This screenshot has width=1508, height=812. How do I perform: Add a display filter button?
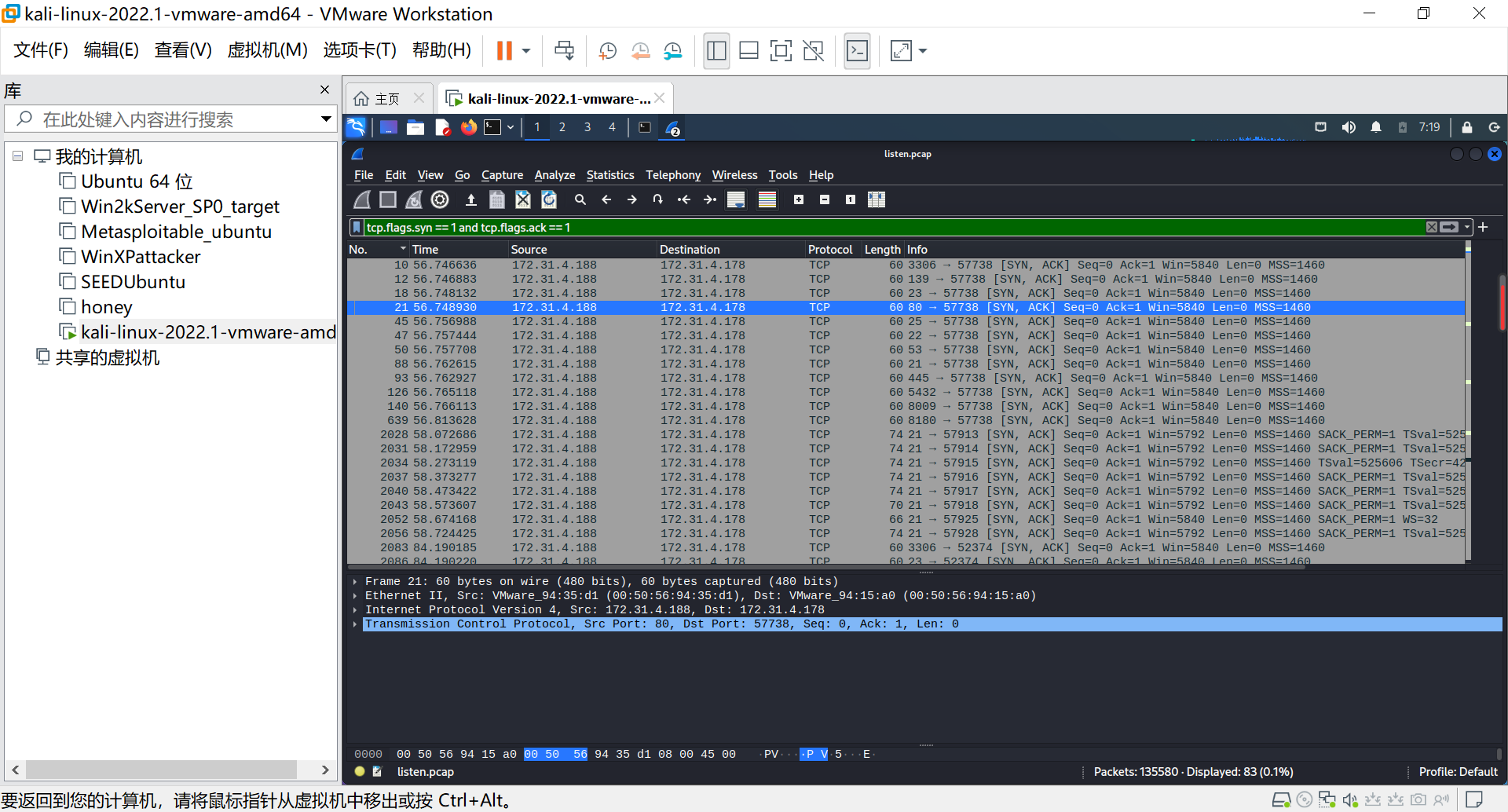point(1484,228)
